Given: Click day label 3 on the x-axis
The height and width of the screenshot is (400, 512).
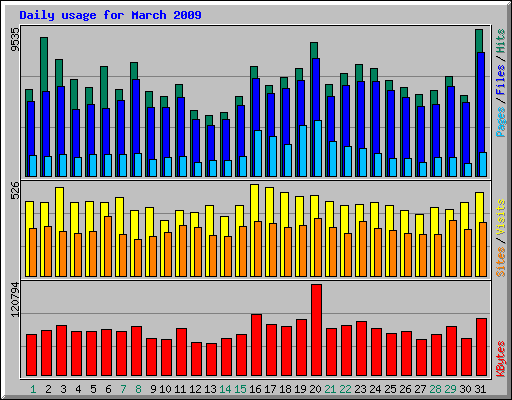Looking at the screenshot, I should point(63,389).
